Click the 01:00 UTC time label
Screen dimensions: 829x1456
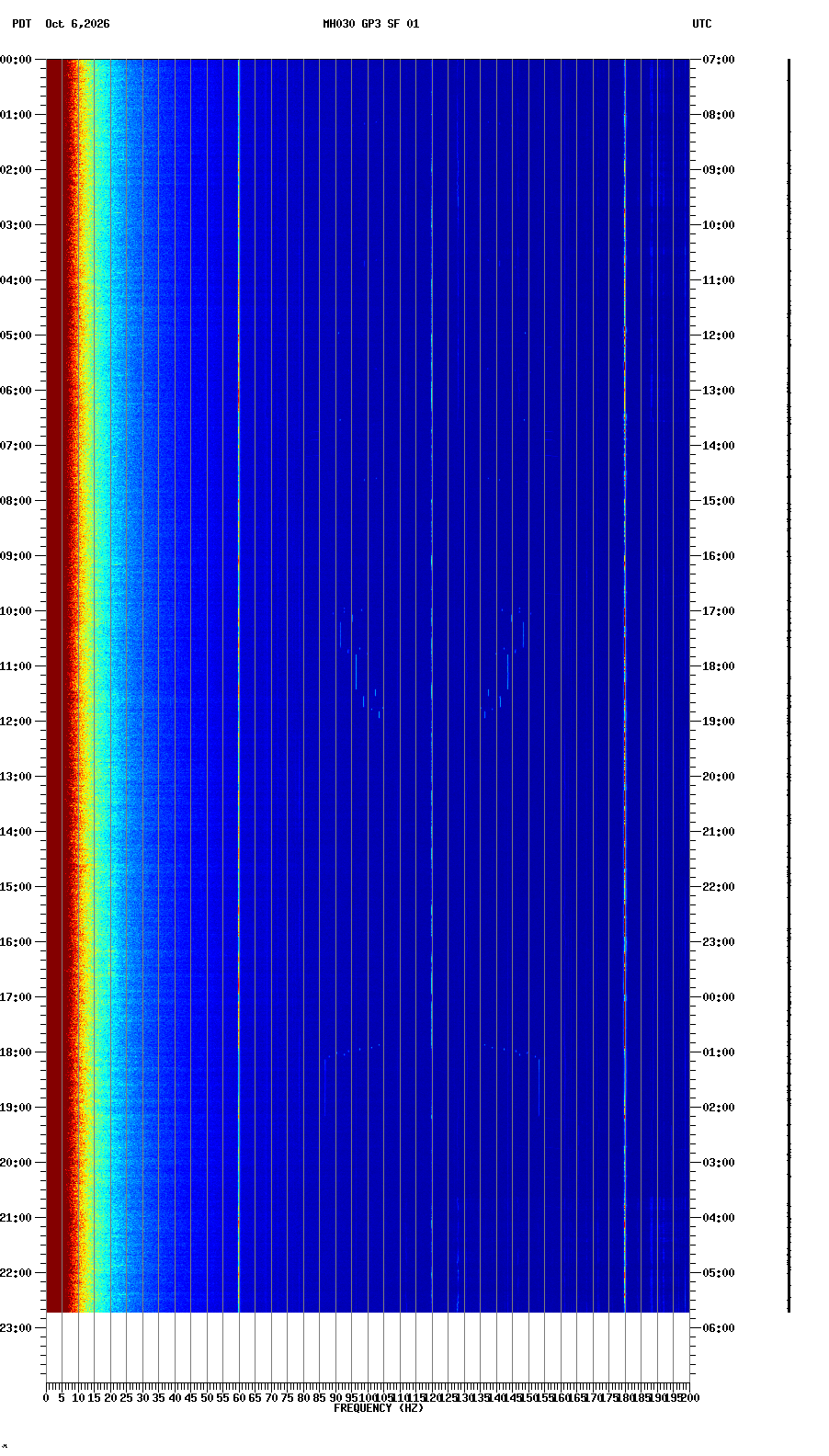(x=719, y=1052)
